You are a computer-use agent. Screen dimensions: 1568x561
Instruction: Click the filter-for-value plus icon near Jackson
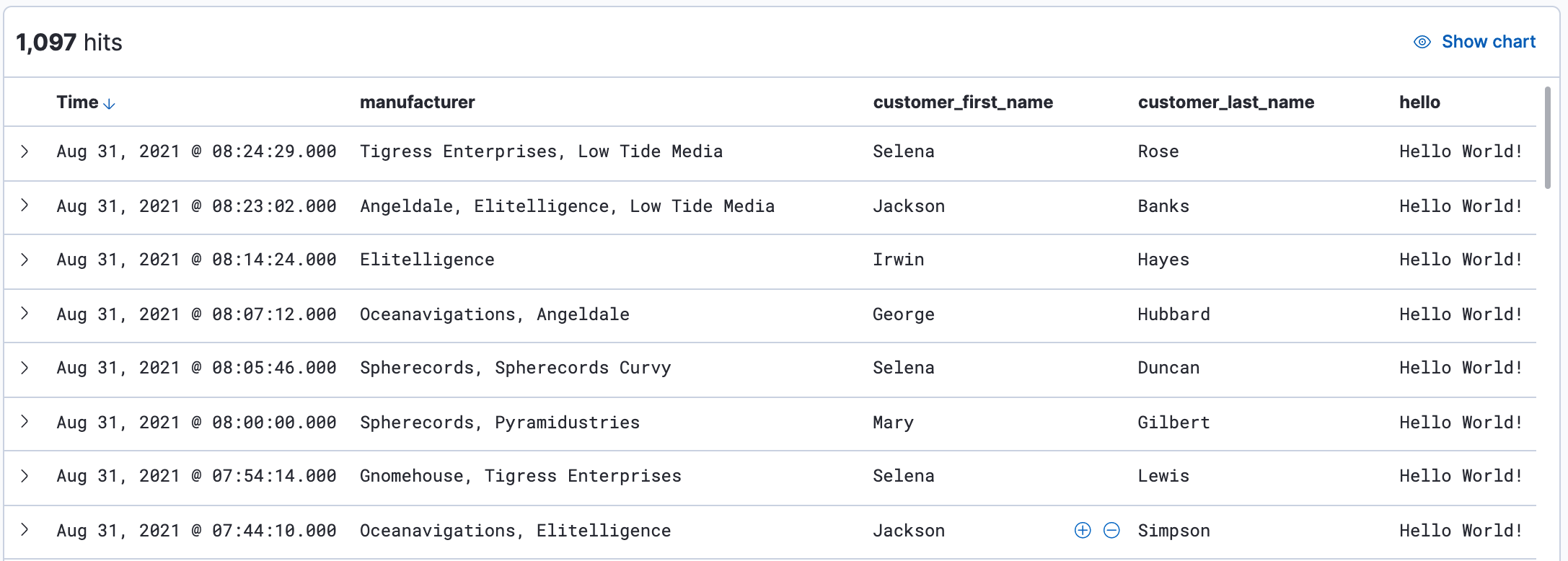click(1082, 530)
